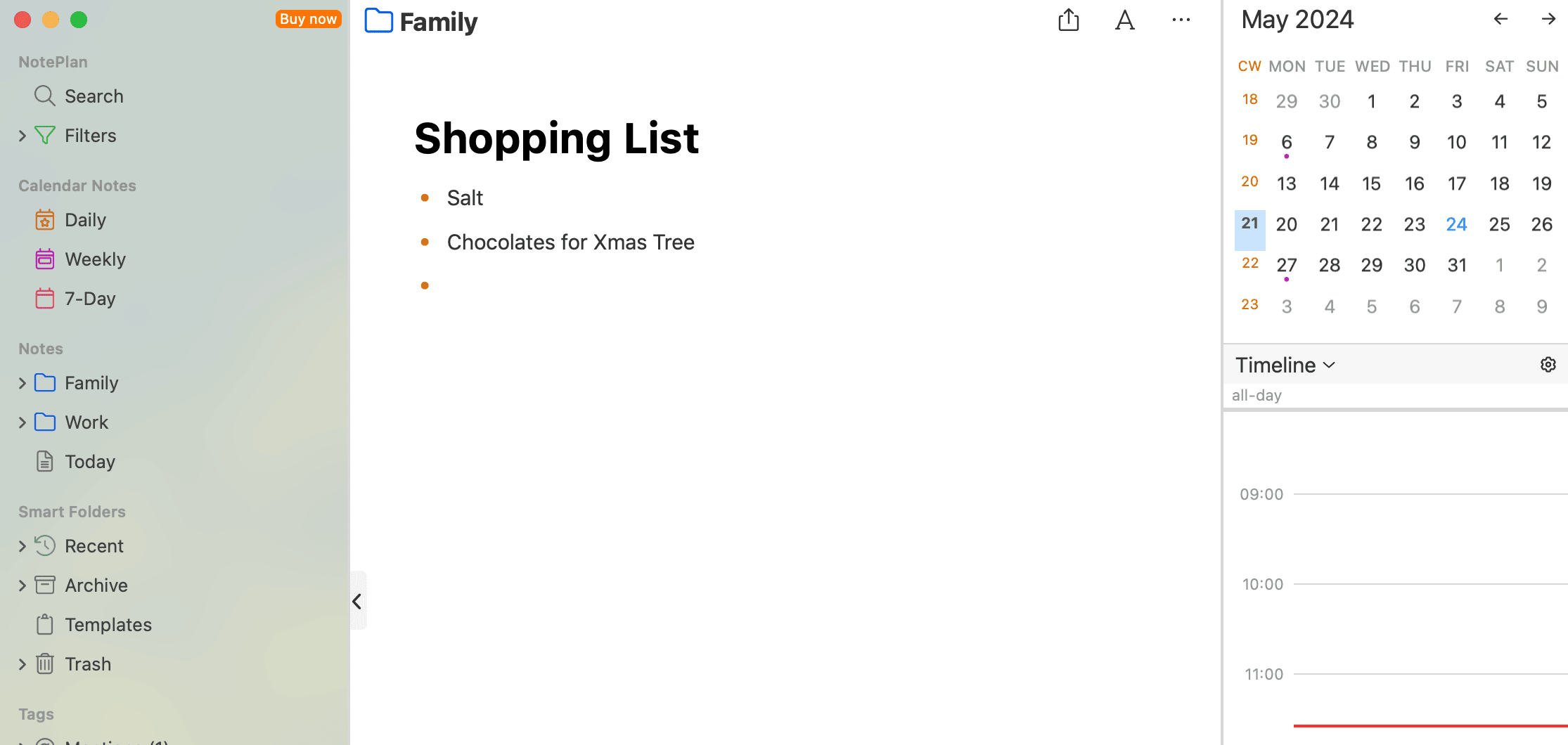This screenshot has width=1568, height=745.
Task: Click the Buy now button
Action: pyautogui.click(x=308, y=19)
